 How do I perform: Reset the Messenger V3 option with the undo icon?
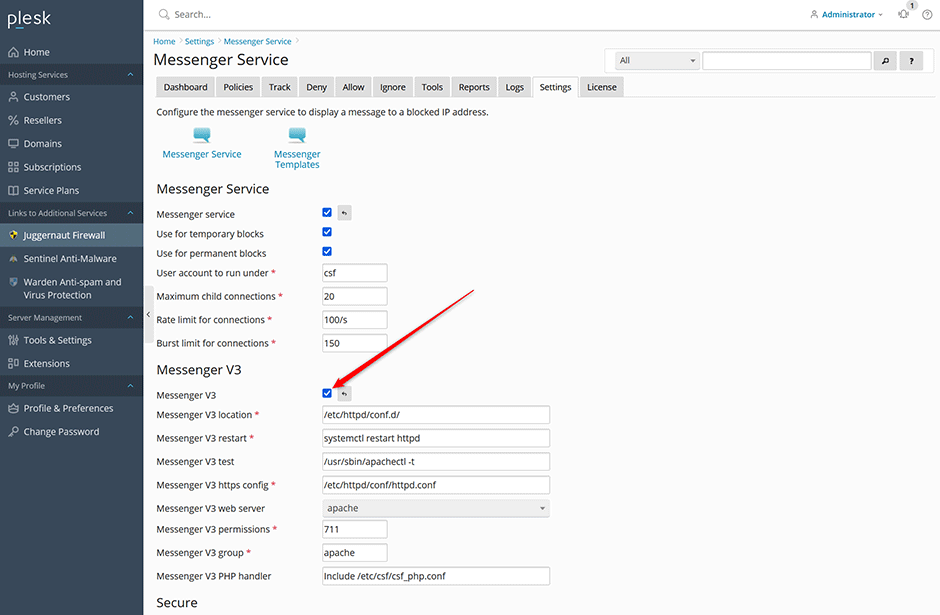click(344, 394)
